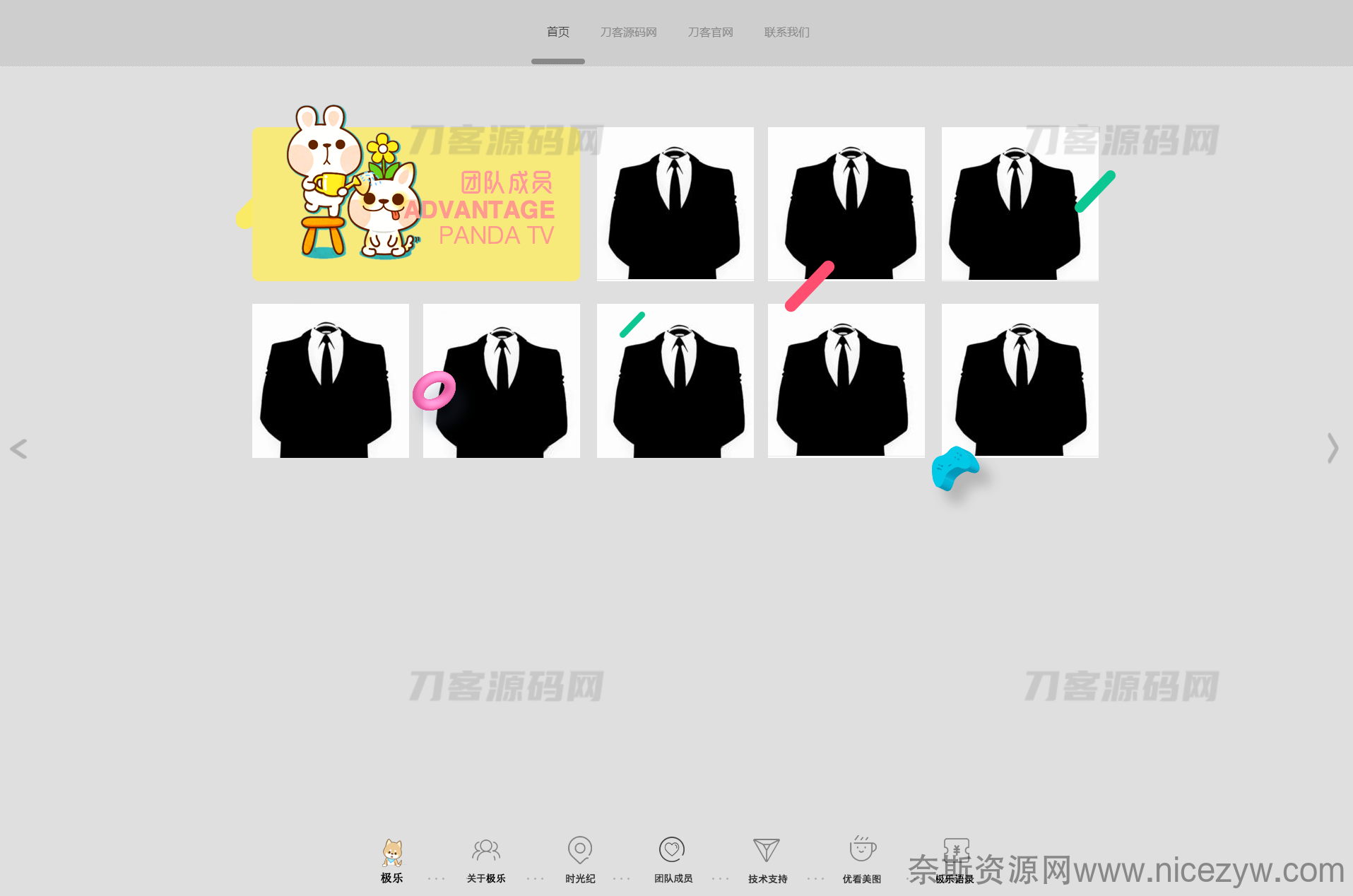Screen dimensions: 1353x896
Task: Open 时光纪 location pin icon
Action: point(580,850)
